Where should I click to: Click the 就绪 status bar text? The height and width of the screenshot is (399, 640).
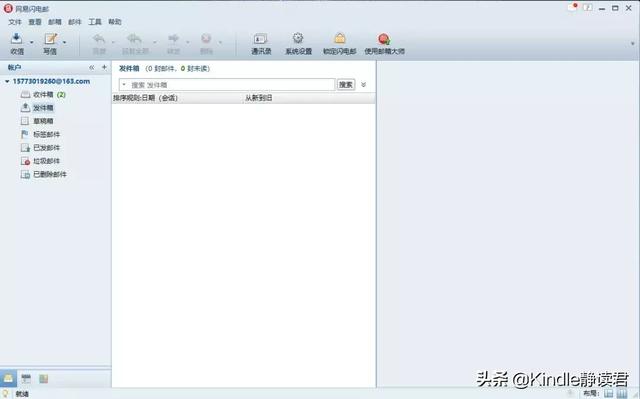(x=22, y=394)
